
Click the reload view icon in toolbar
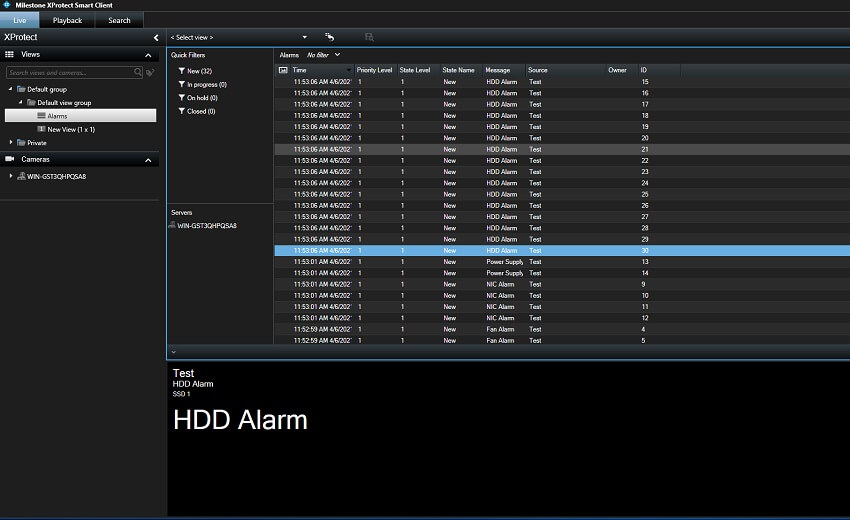329,37
